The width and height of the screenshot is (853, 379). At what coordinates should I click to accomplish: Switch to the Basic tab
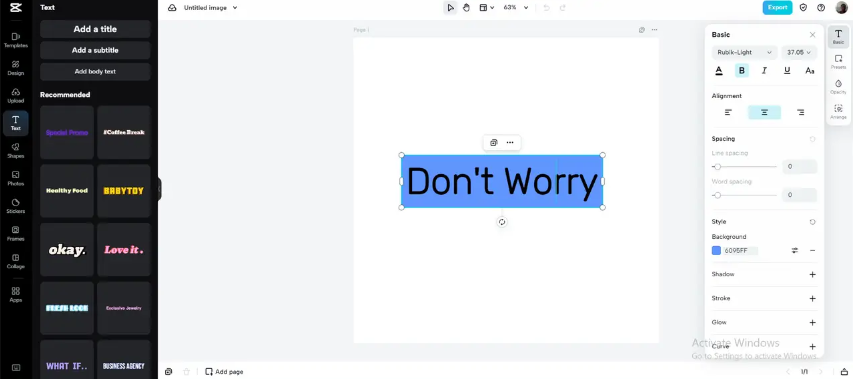pyautogui.click(x=838, y=36)
